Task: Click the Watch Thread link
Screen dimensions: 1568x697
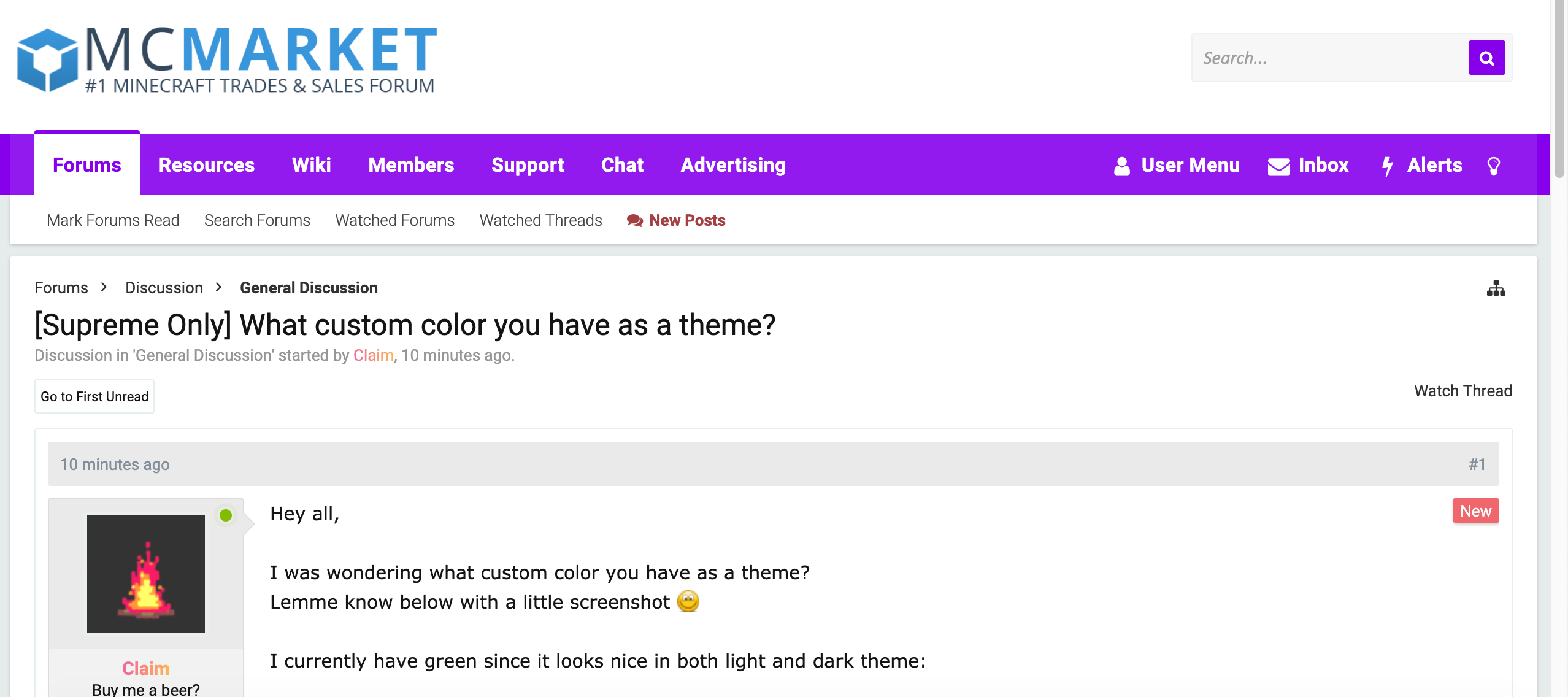Action: [x=1462, y=391]
